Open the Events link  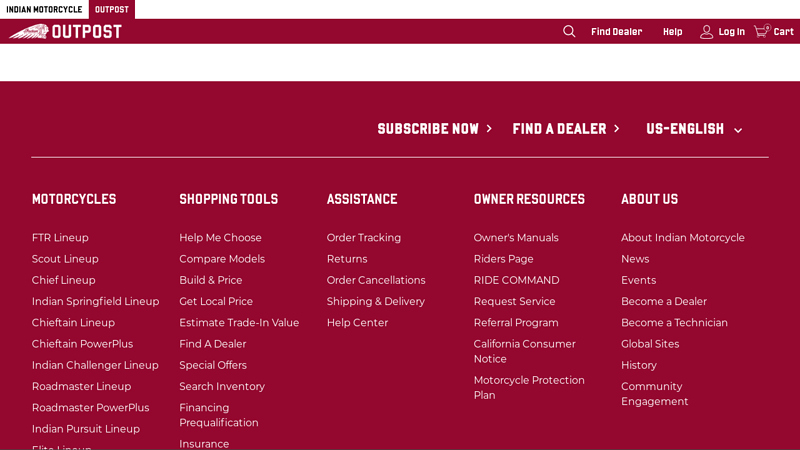coord(638,281)
